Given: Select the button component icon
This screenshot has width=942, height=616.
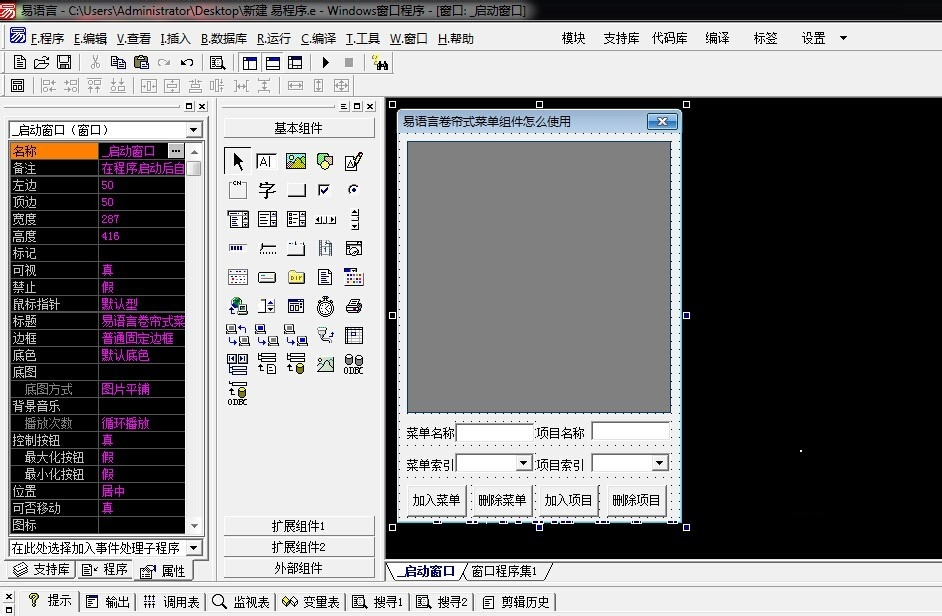Looking at the screenshot, I should (296, 190).
